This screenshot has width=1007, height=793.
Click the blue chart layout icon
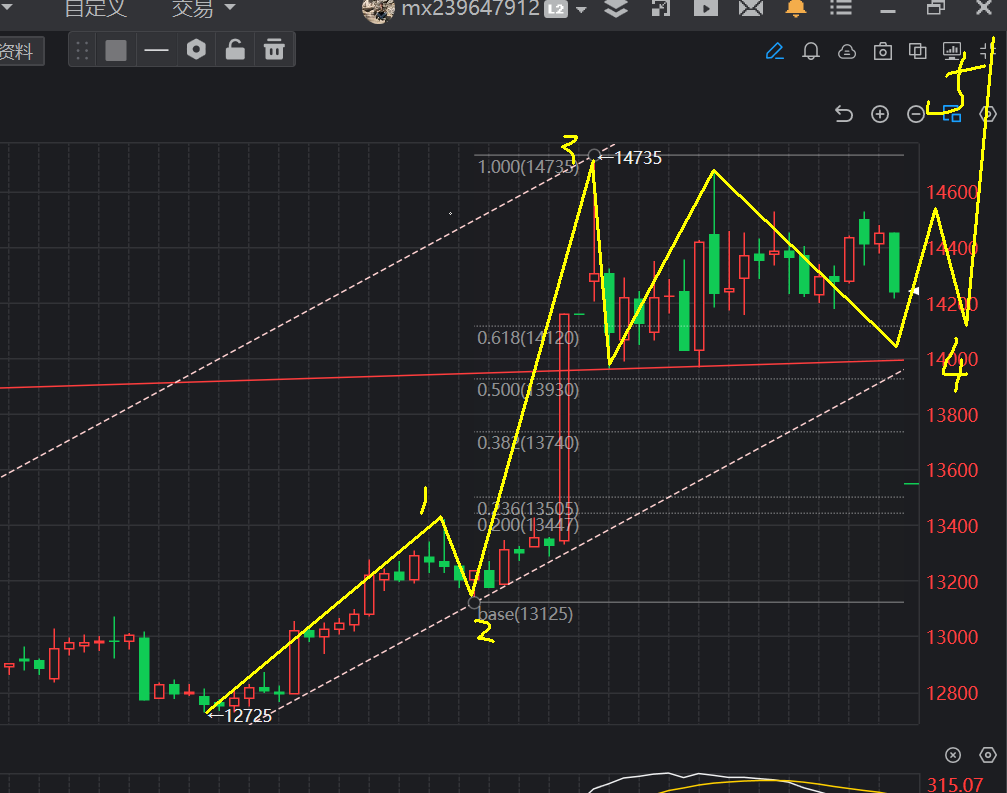coord(952,114)
